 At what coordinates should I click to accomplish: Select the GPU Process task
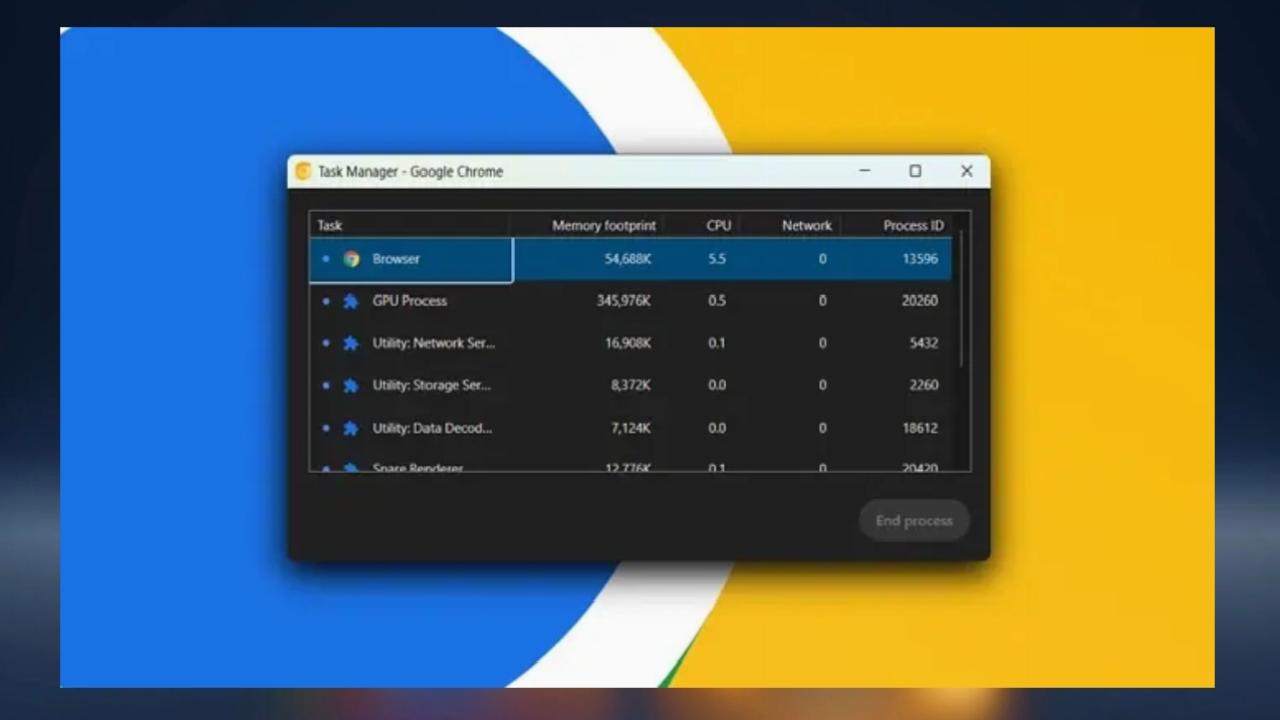631,301
